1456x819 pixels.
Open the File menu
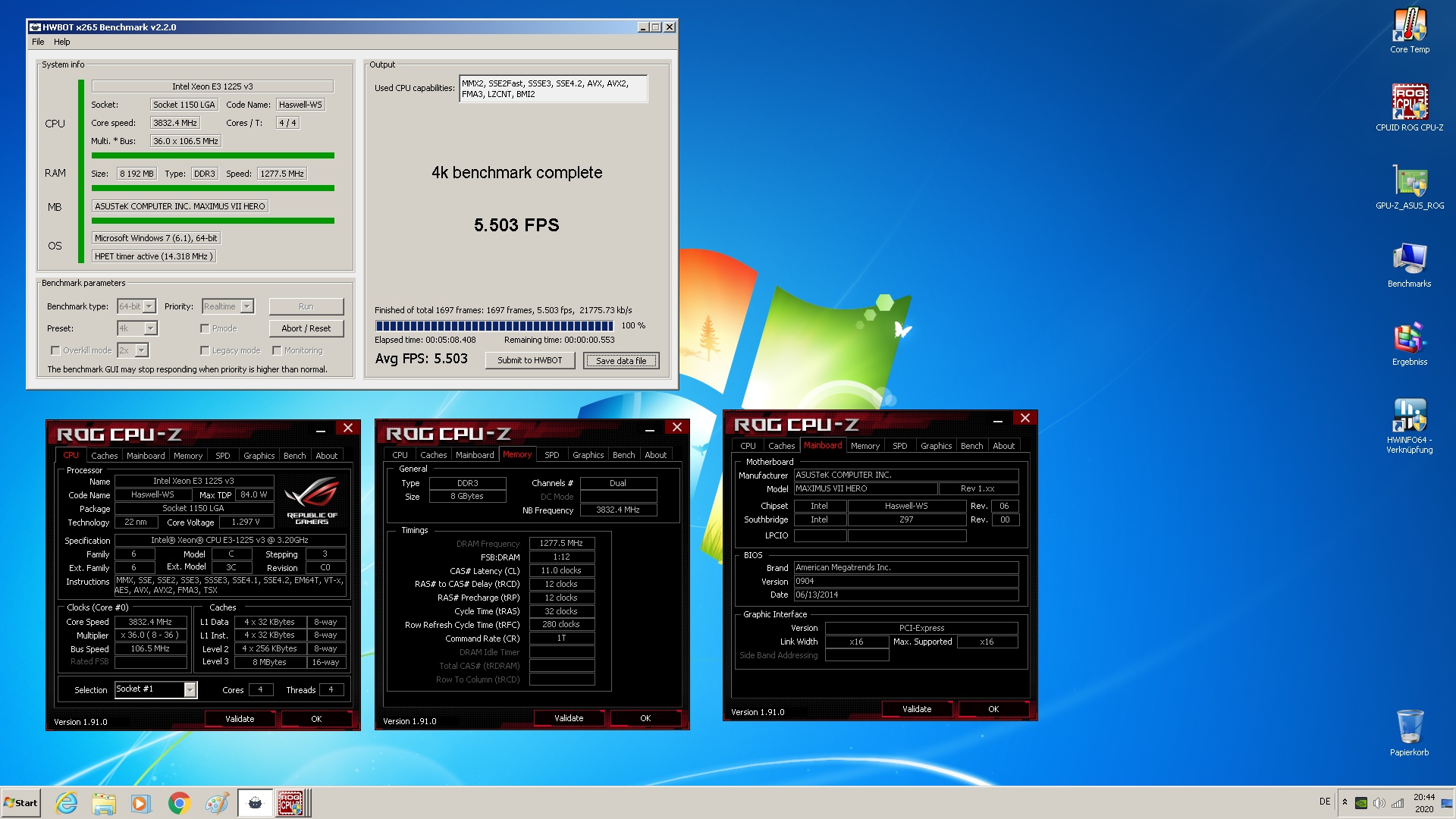coord(38,42)
